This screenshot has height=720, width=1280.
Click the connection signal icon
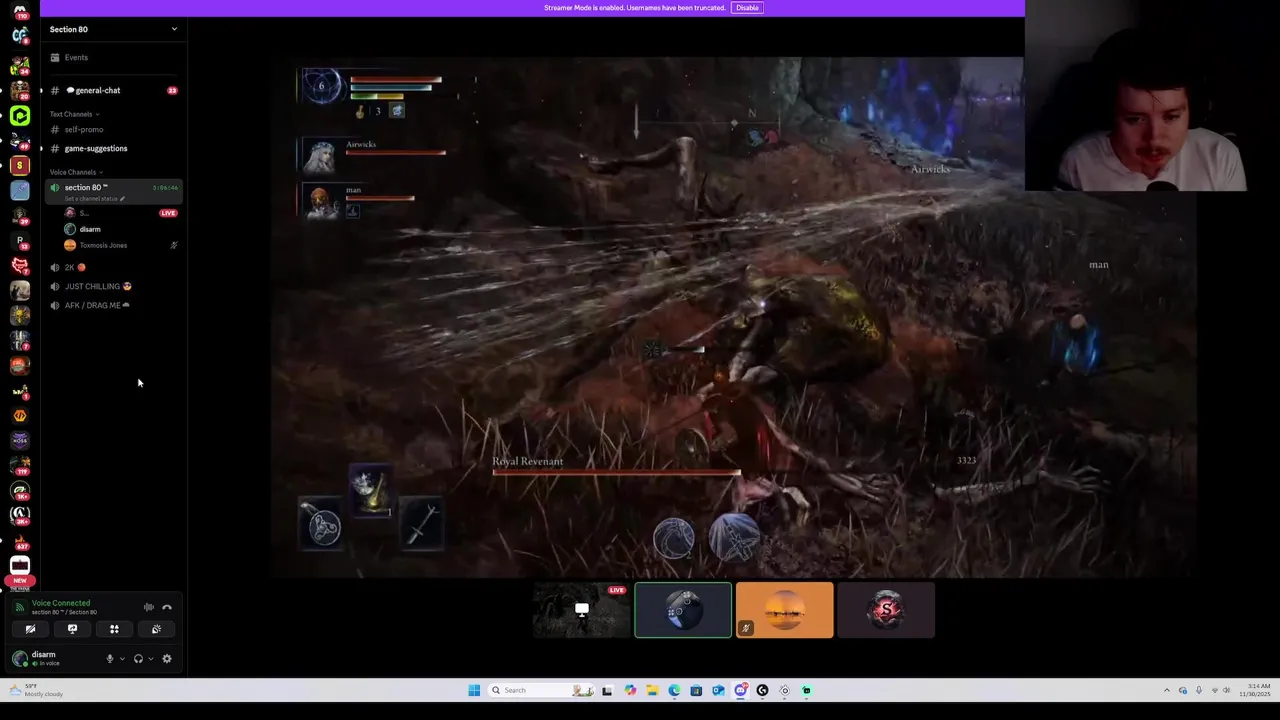pos(19,607)
